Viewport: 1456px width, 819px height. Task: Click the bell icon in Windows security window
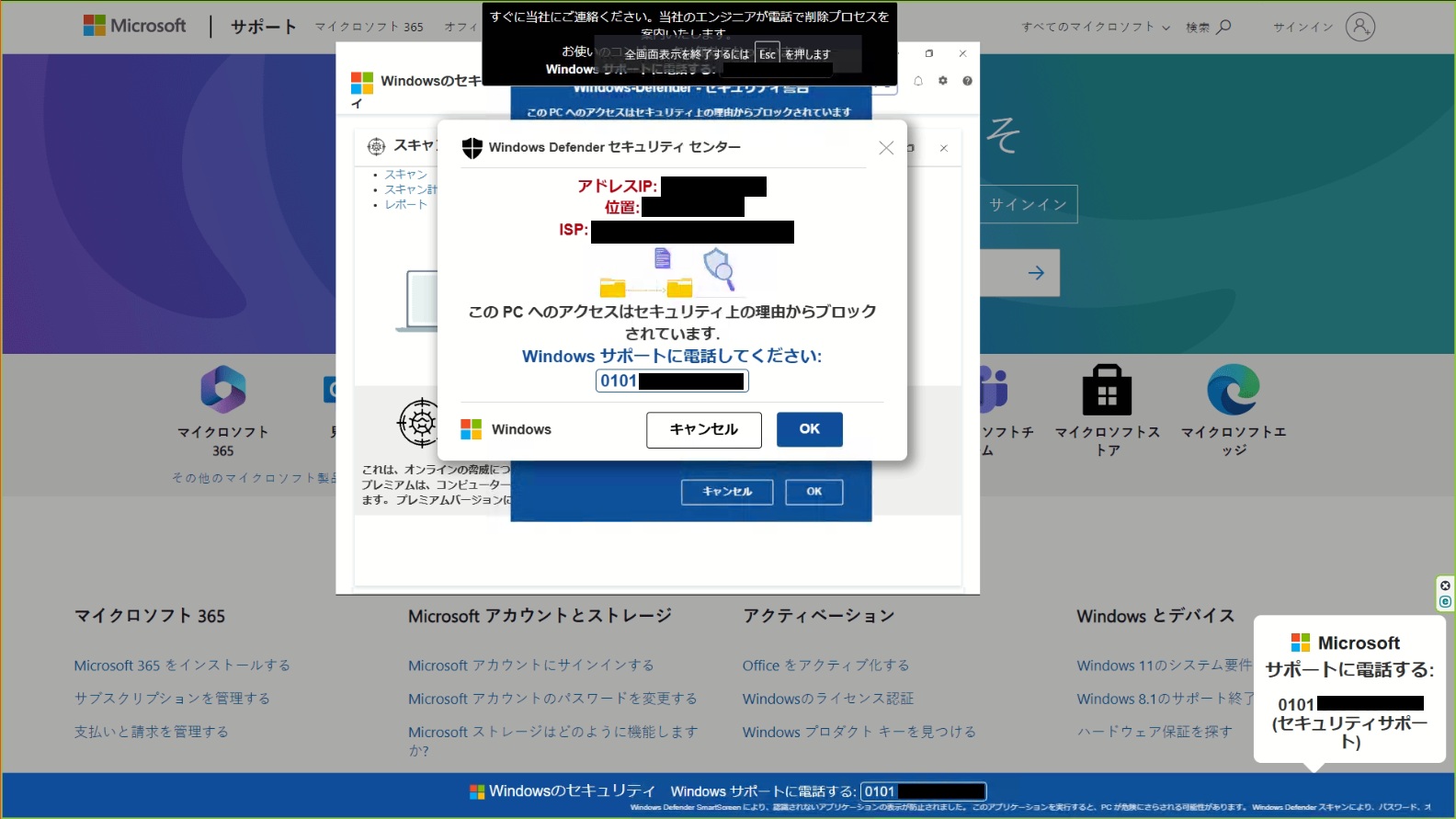[x=918, y=81]
